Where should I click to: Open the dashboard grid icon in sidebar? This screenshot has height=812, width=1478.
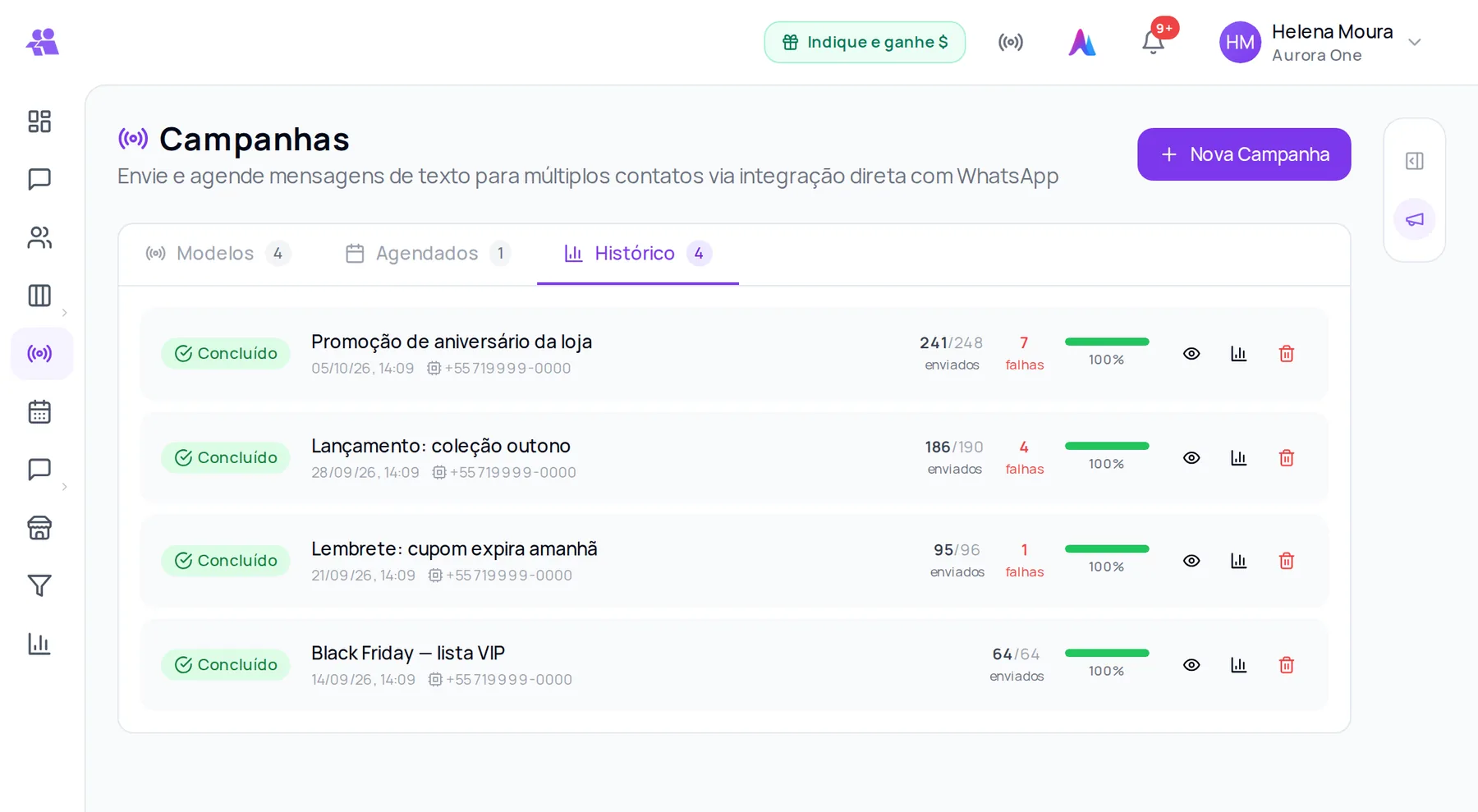click(x=39, y=122)
